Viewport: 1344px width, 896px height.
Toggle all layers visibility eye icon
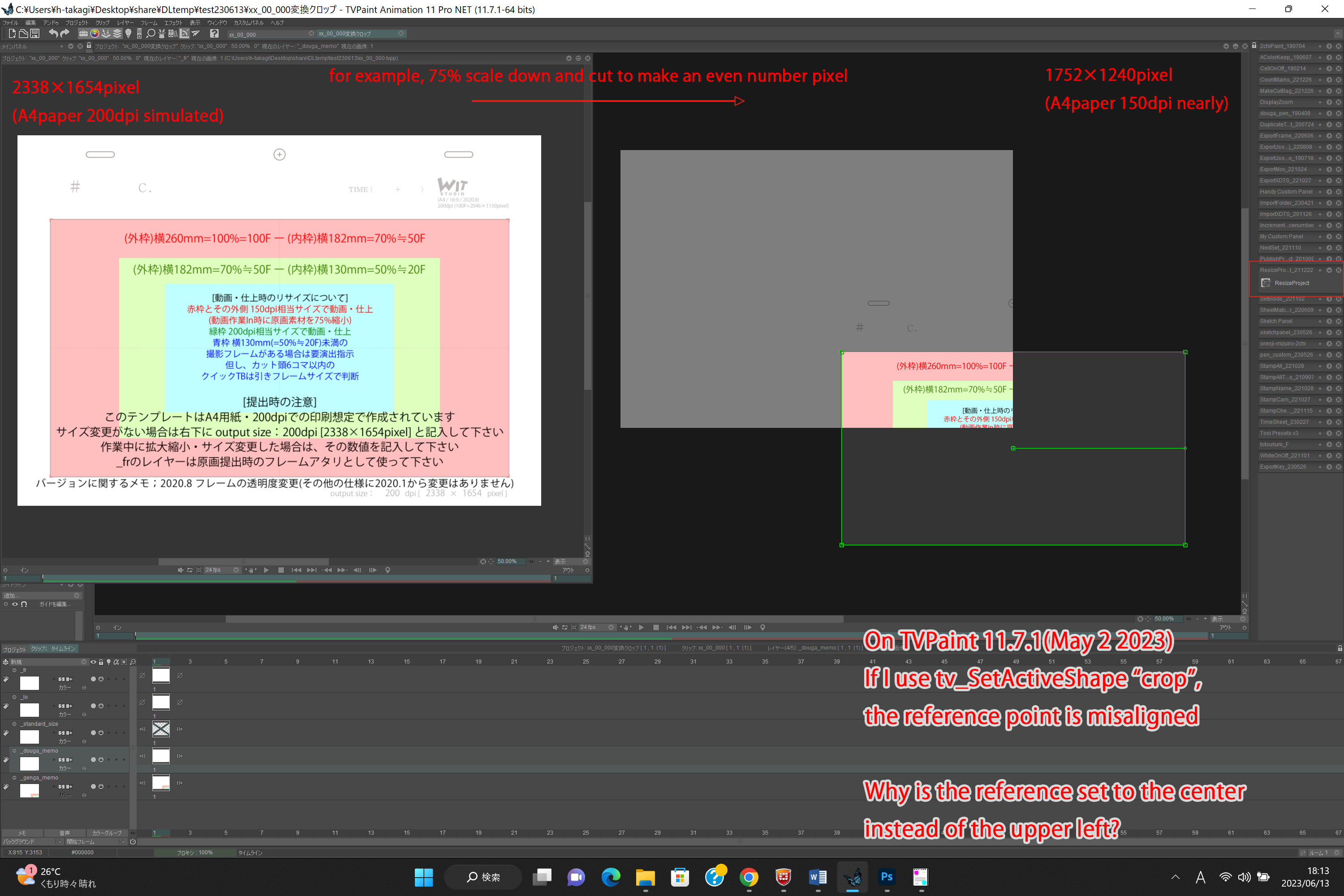(94, 662)
